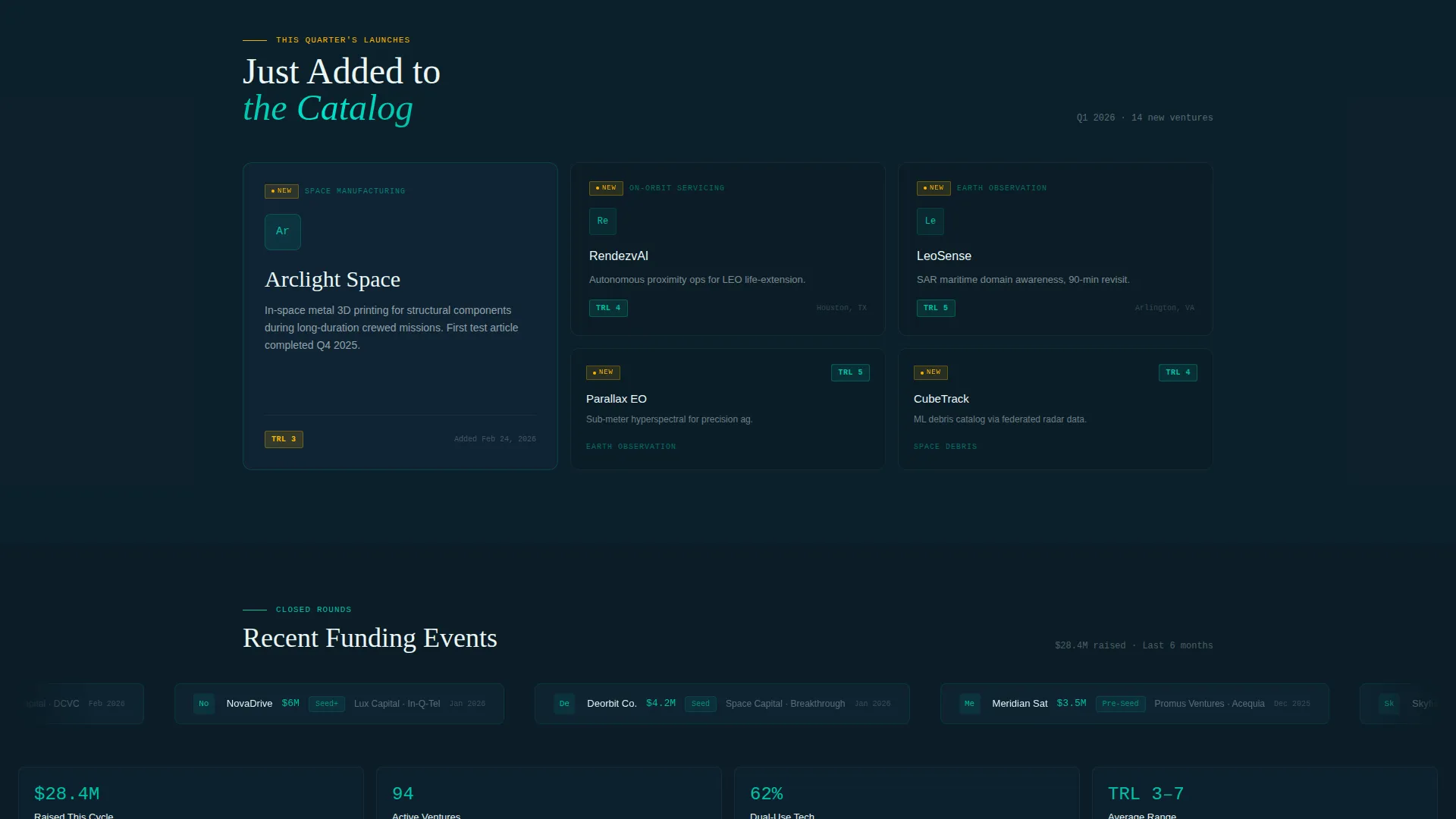Screen dimensions: 1456x819
Task: Click the EARTH OBSERVATION label on LeoSense
Action: click(1002, 188)
